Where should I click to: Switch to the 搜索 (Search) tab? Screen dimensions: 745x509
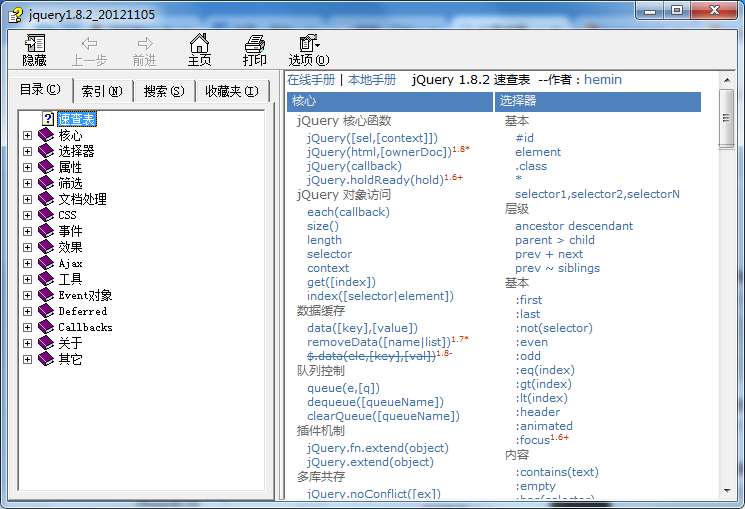(163, 91)
